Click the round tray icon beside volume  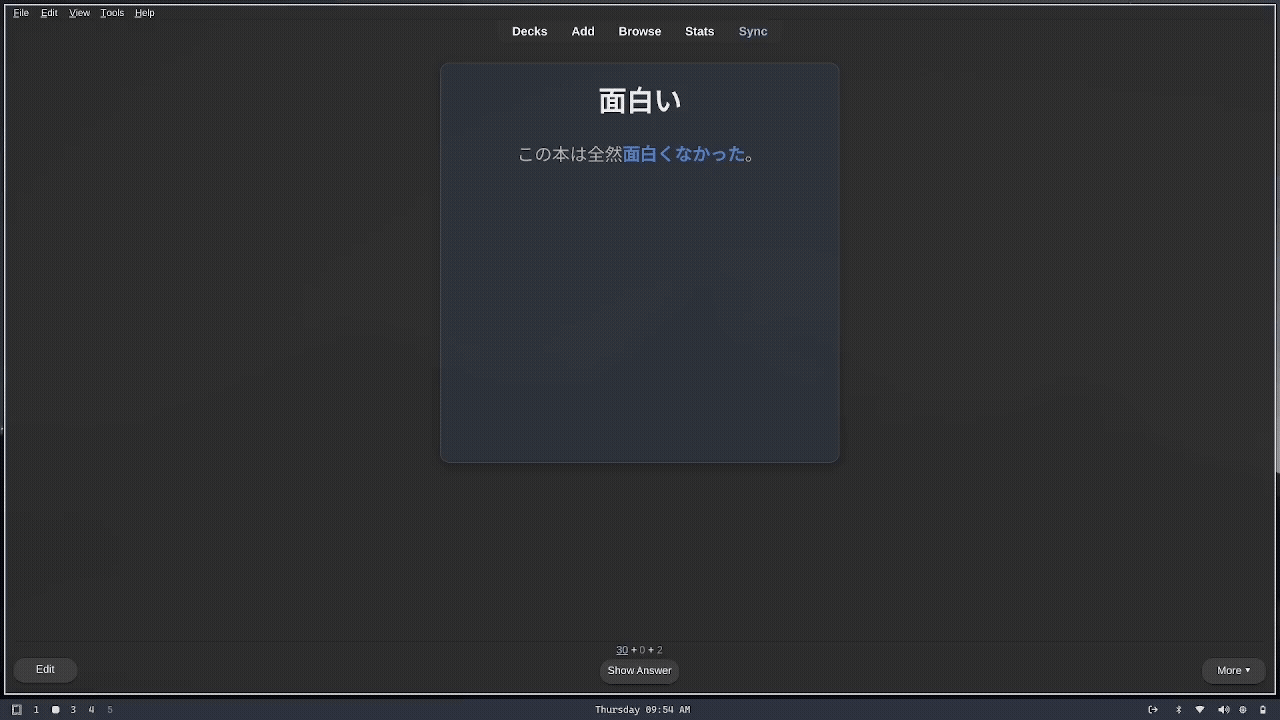pos(1243,710)
